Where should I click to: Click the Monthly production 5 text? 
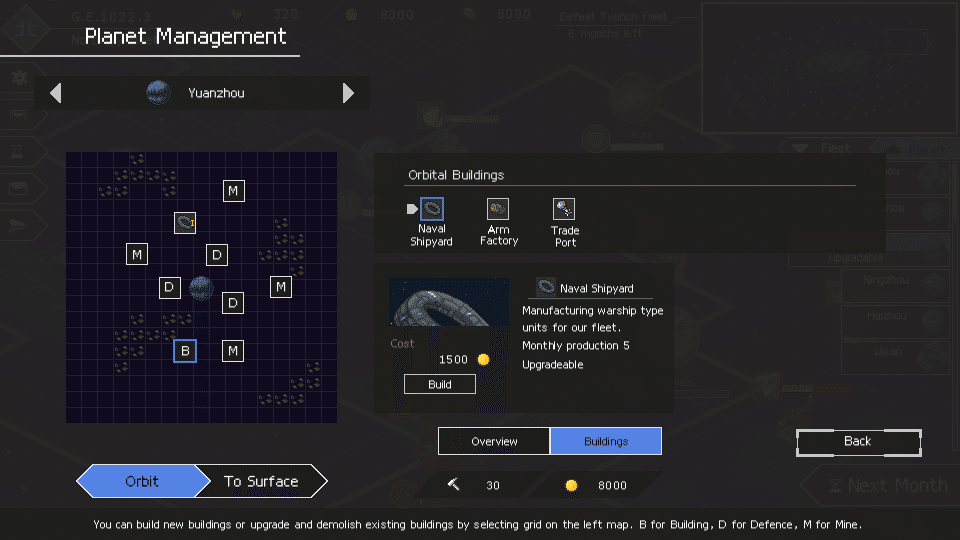click(576, 346)
